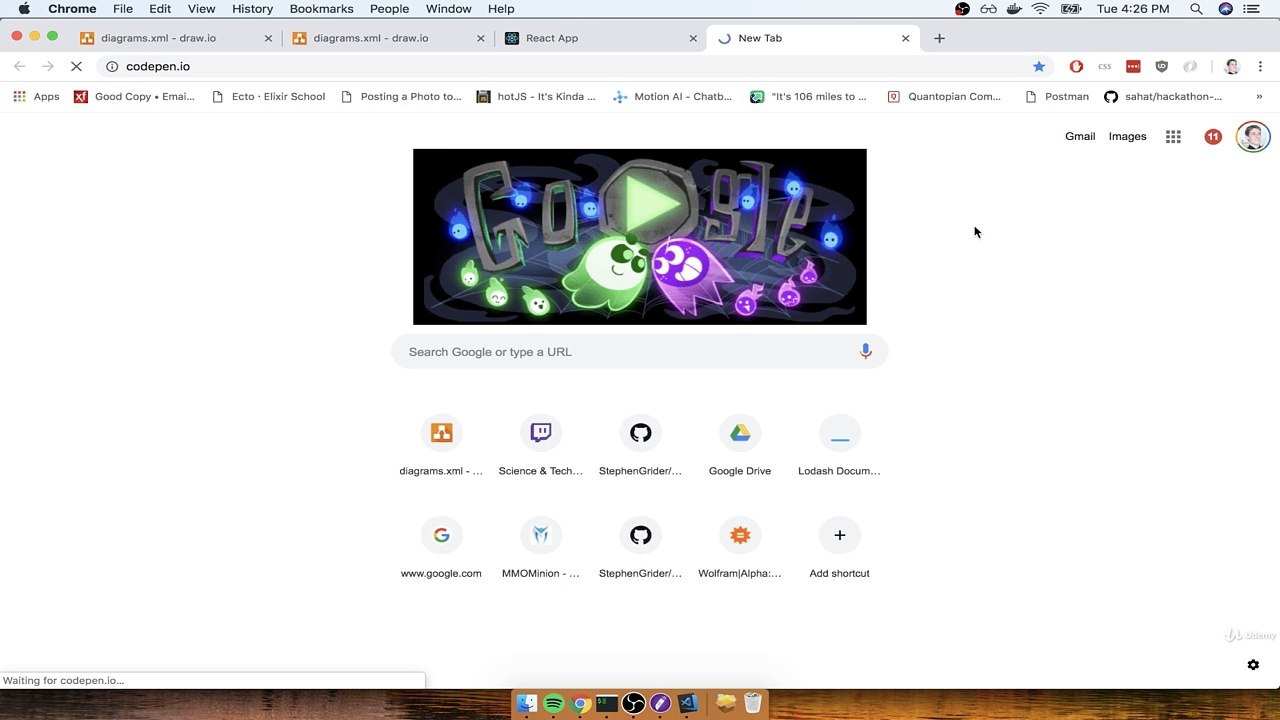
Task: Open Chrome's three-dot menu
Action: (x=1260, y=66)
